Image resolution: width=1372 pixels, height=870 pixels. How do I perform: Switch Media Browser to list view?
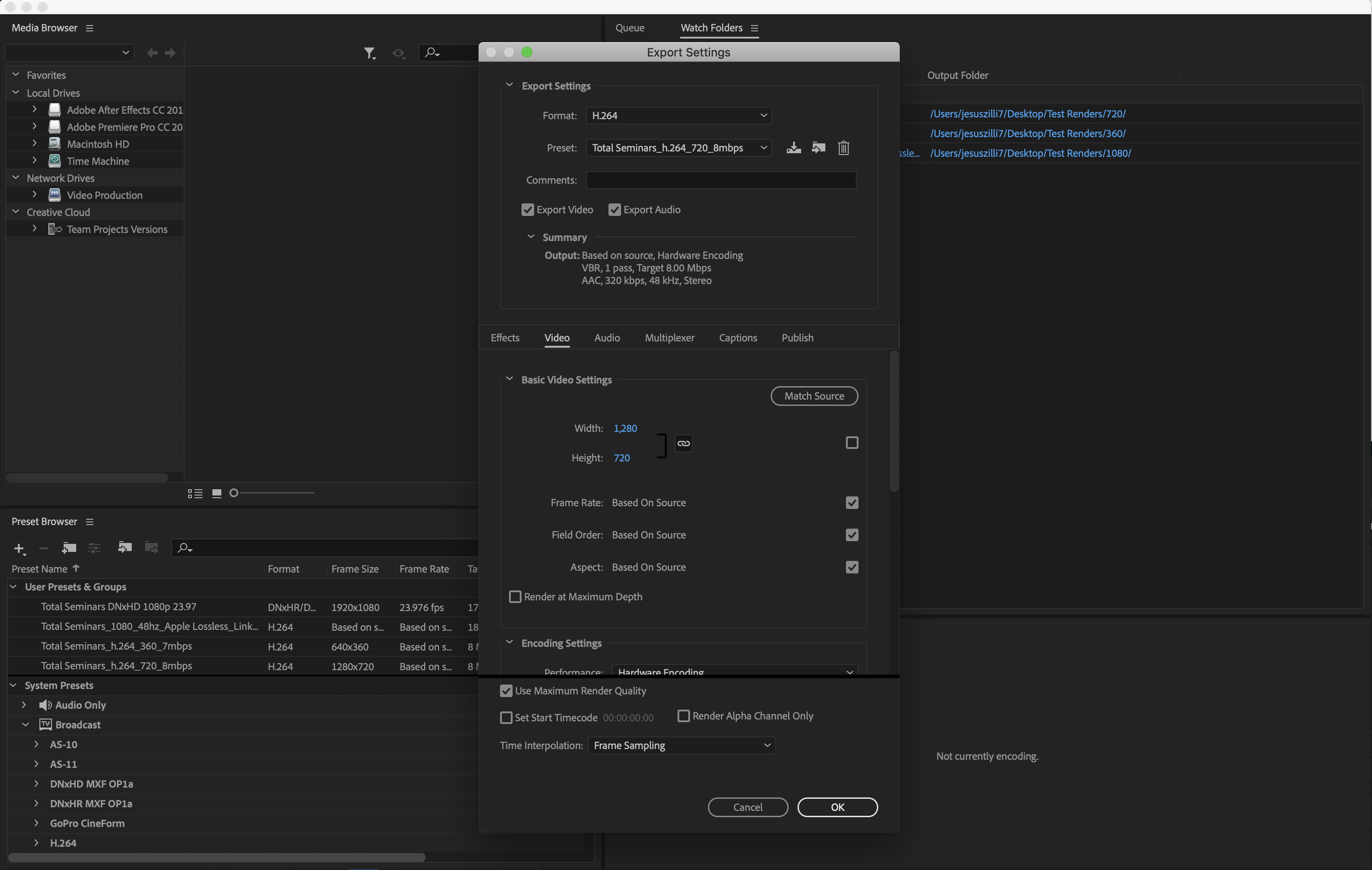click(x=195, y=493)
